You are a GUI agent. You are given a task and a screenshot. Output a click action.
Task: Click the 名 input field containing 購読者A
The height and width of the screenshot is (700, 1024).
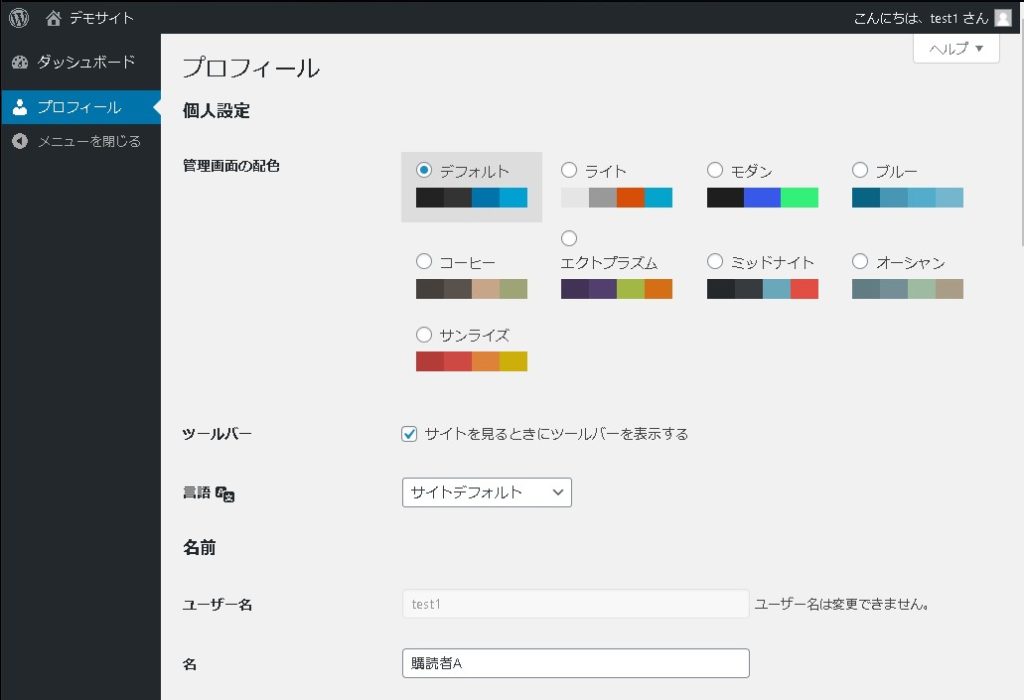pyautogui.click(x=575, y=663)
